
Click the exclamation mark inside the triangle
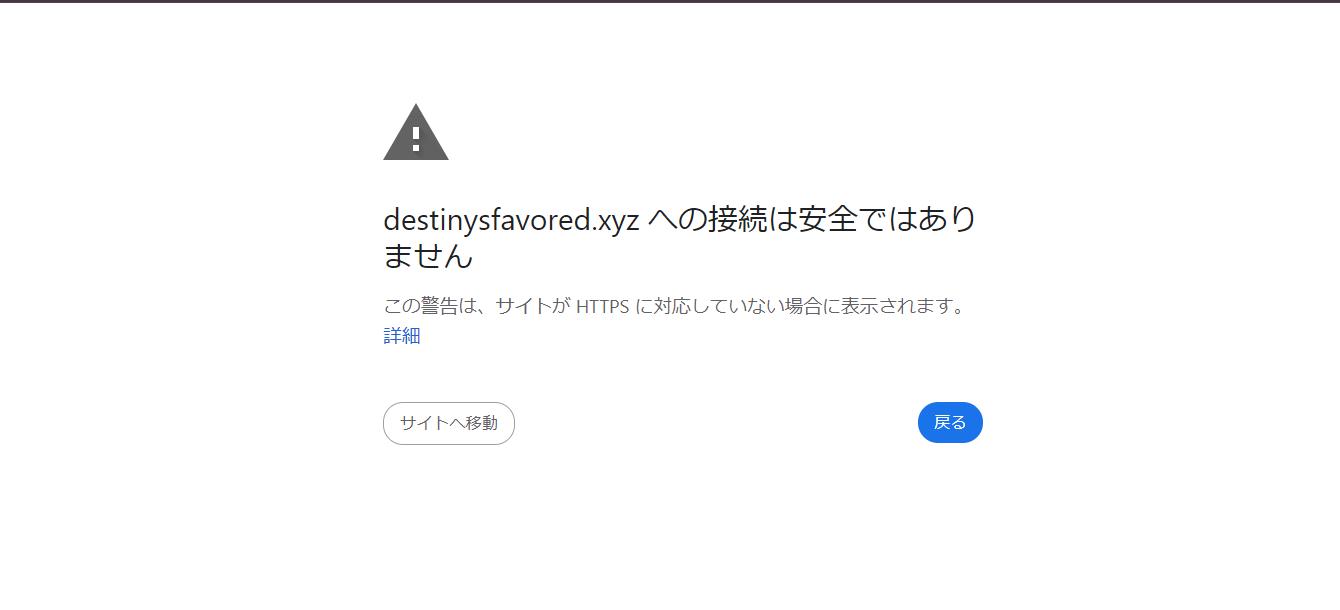(416, 136)
